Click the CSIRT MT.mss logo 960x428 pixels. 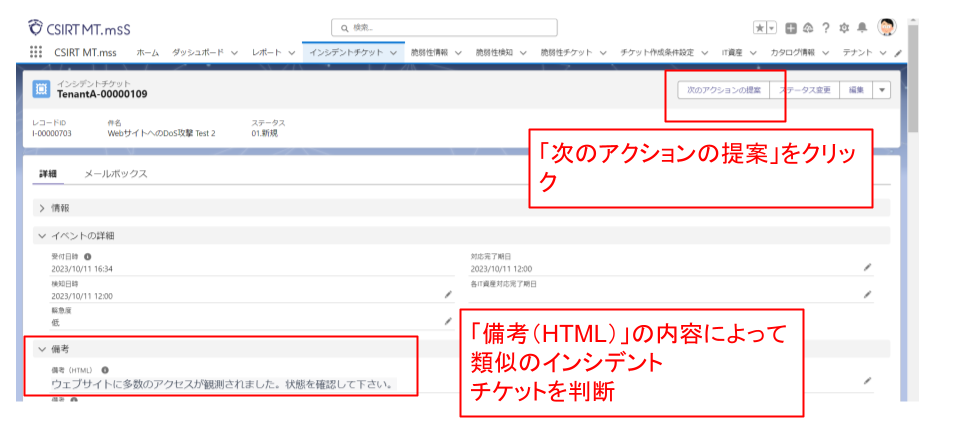click(x=79, y=28)
